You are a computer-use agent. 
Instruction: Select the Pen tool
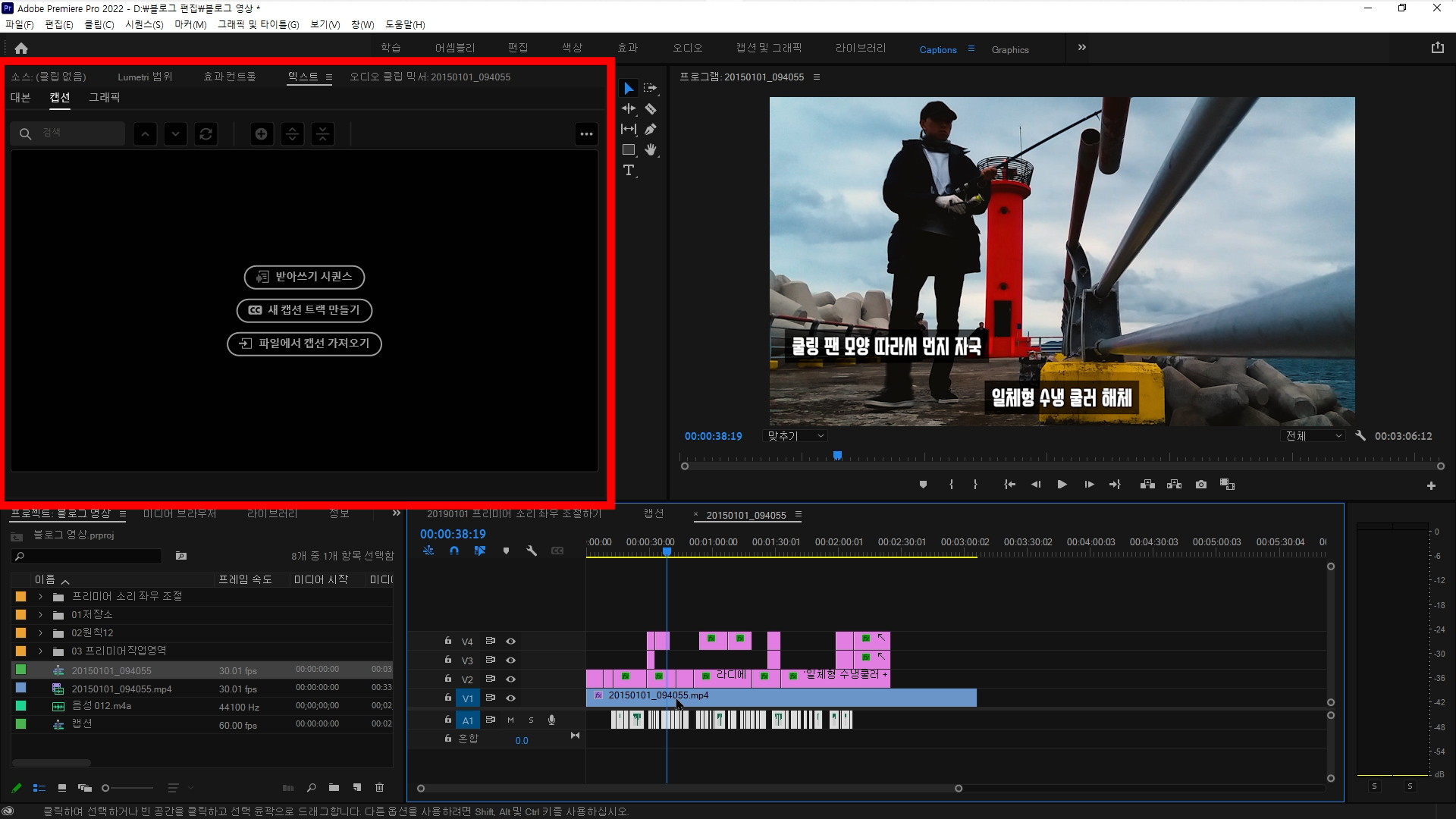point(651,130)
